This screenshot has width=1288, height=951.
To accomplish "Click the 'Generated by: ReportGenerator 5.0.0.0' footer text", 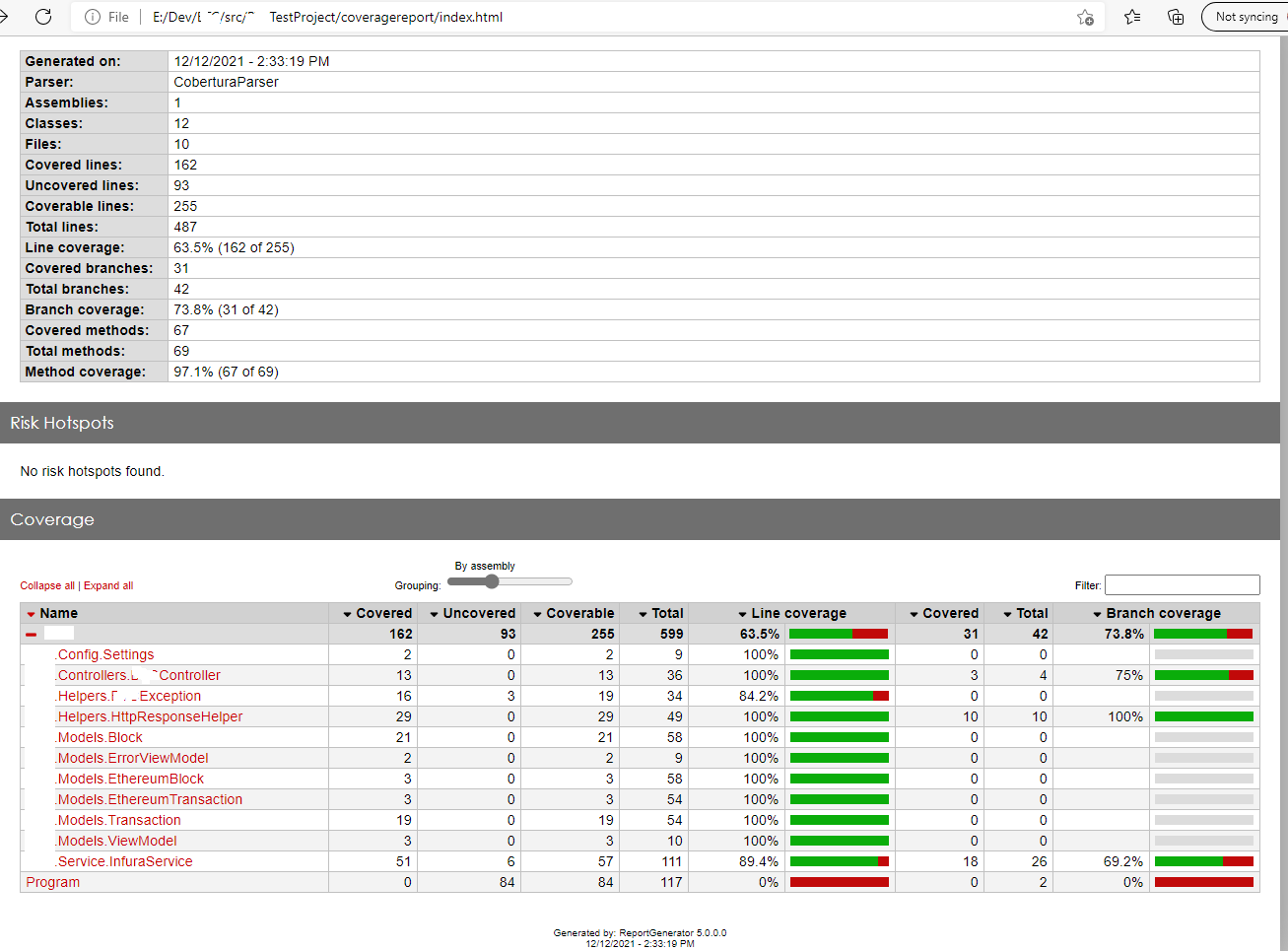I will (x=640, y=932).
